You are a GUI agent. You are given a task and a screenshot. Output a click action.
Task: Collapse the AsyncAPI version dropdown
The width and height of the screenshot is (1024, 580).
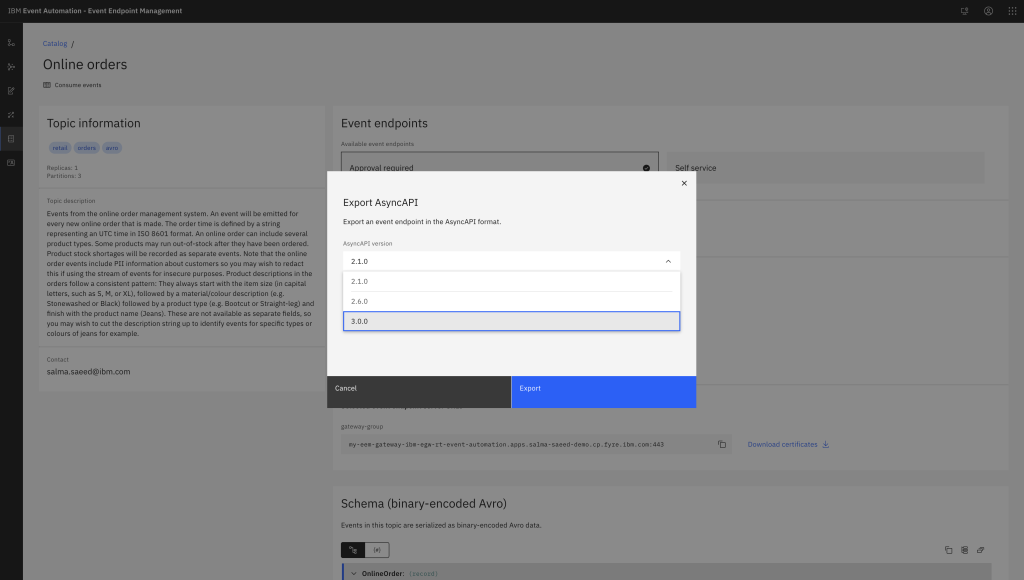click(x=668, y=260)
